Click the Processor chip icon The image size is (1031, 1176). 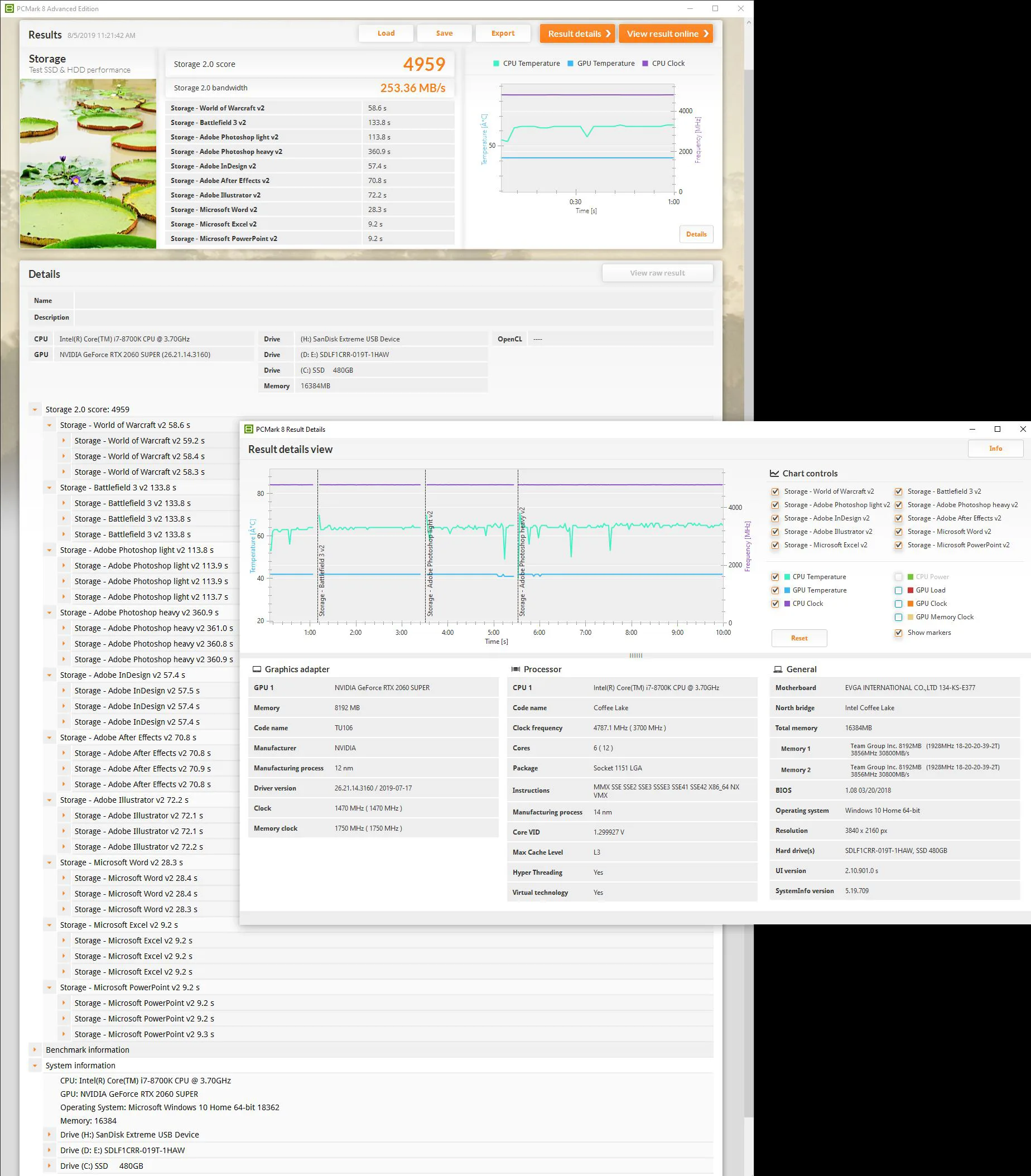tap(515, 669)
